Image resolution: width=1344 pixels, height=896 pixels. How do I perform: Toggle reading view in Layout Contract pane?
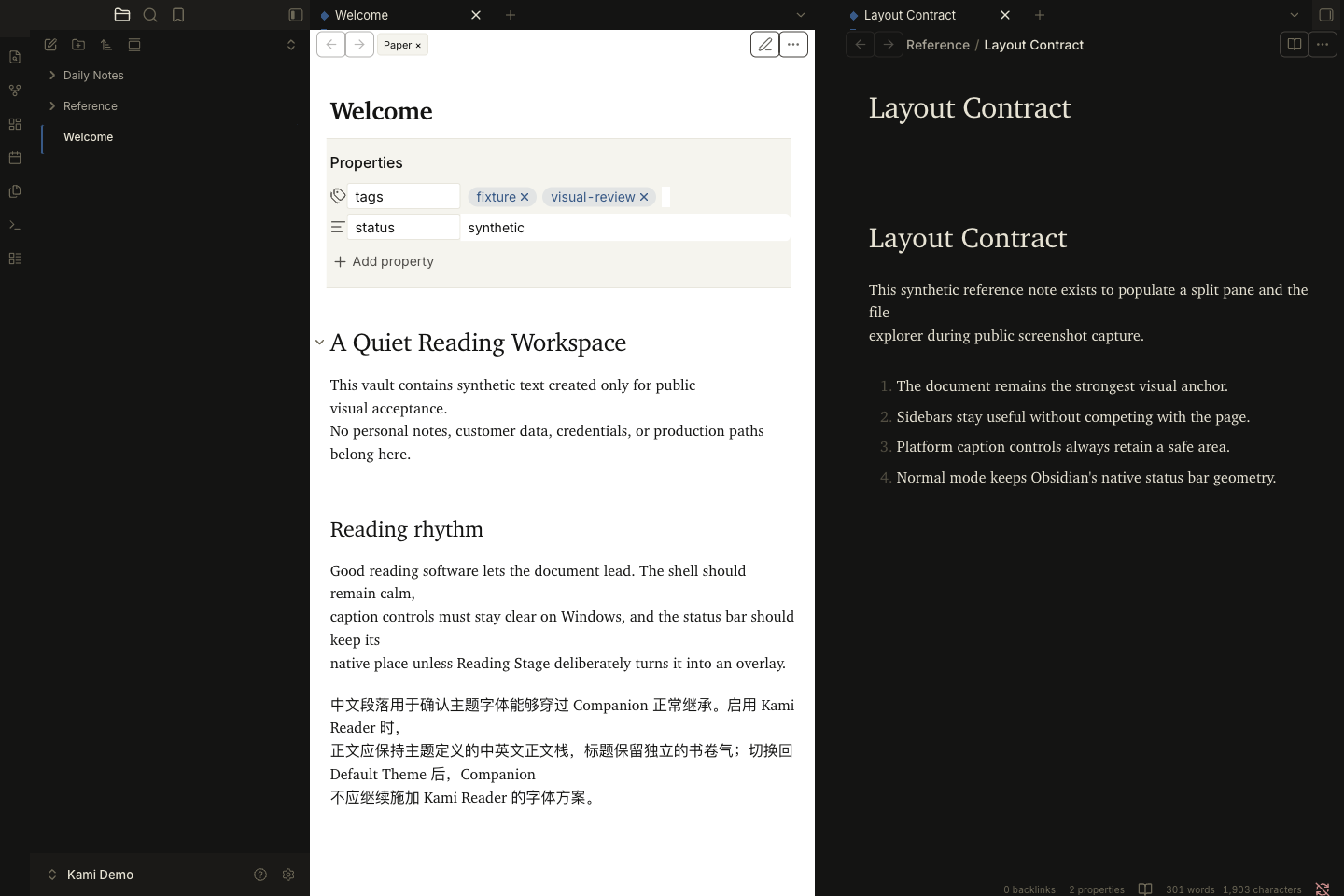(1295, 45)
